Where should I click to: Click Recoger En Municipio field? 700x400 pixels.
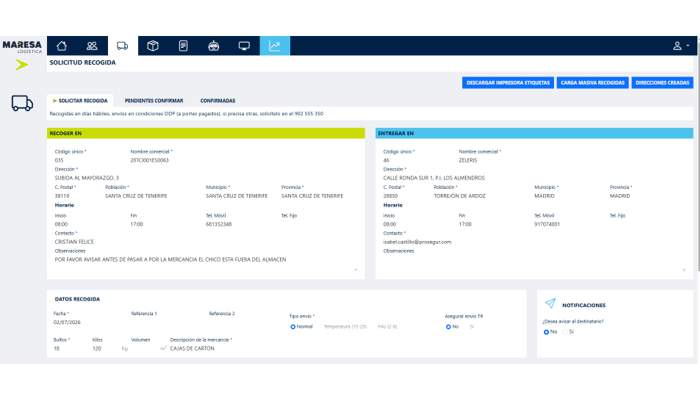pyautogui.click(x=240, y=196)
